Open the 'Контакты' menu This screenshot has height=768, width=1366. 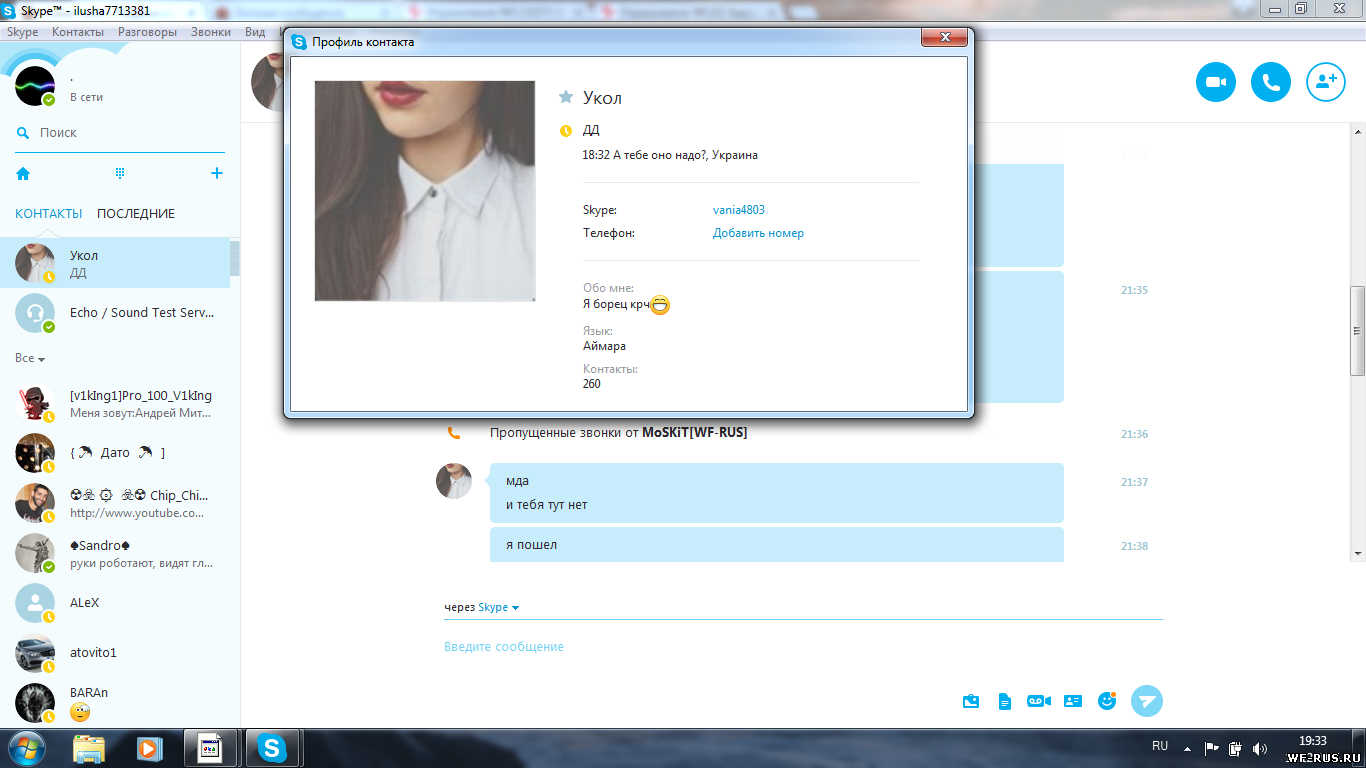[78, 32]
